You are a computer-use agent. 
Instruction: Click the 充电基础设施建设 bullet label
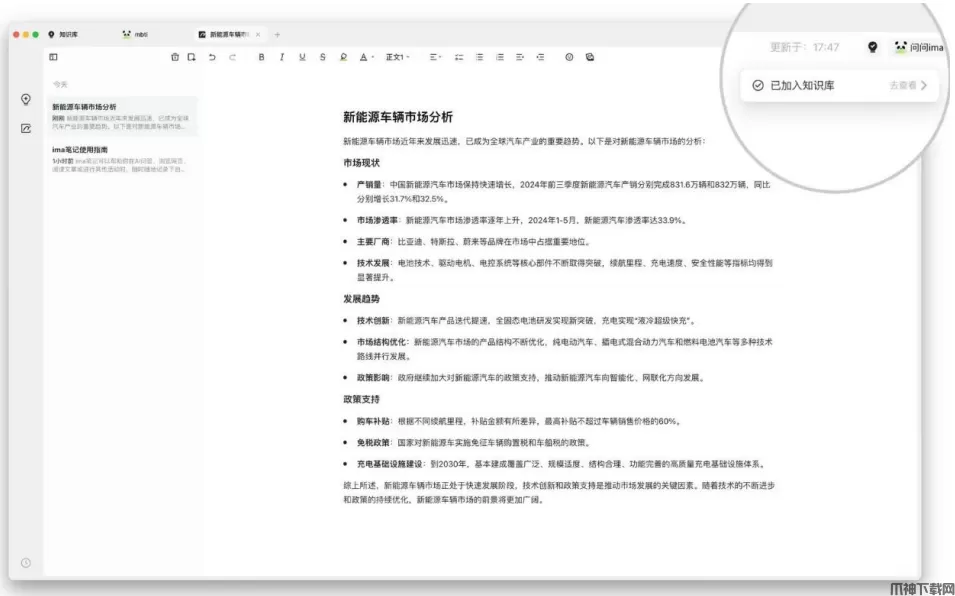pyautogui.click(x=389, y=464)
